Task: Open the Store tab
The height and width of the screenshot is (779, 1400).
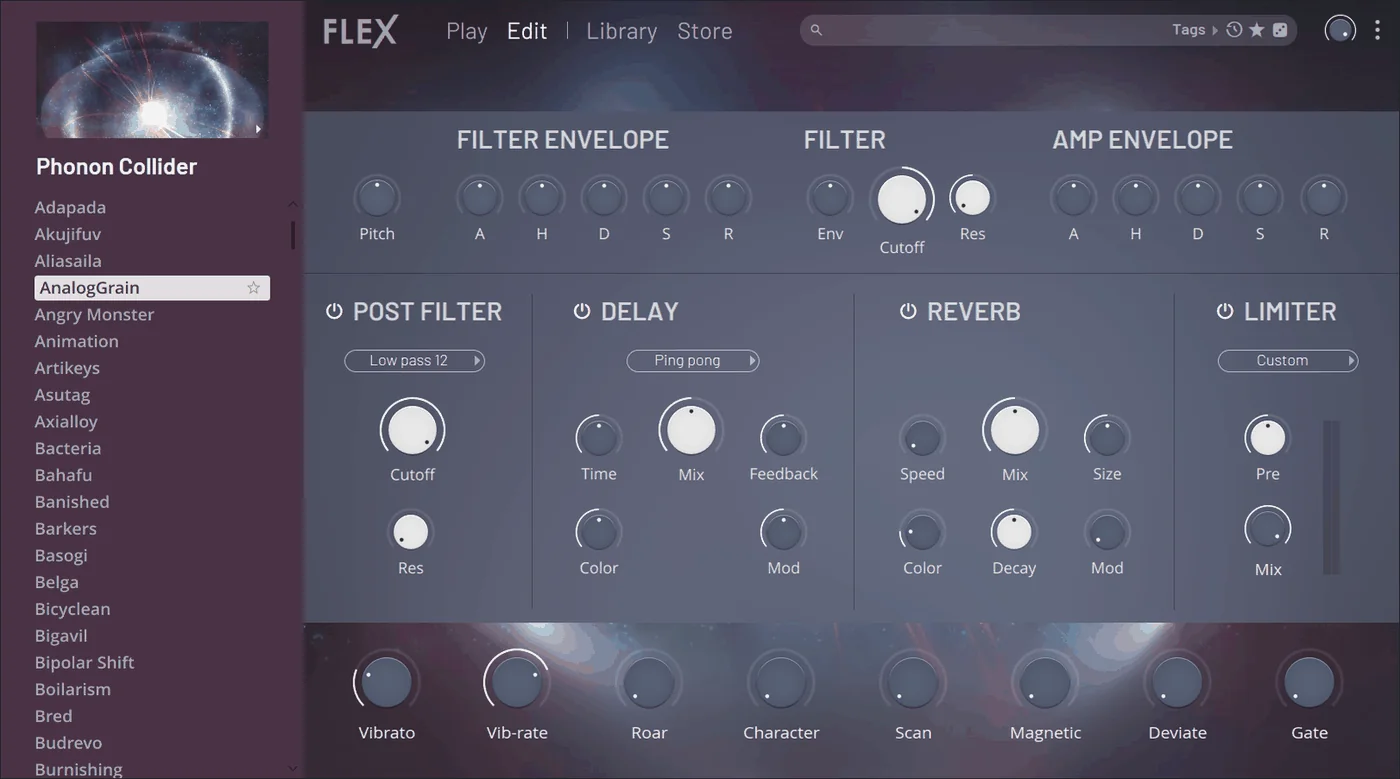Action: tap(705, 31)
